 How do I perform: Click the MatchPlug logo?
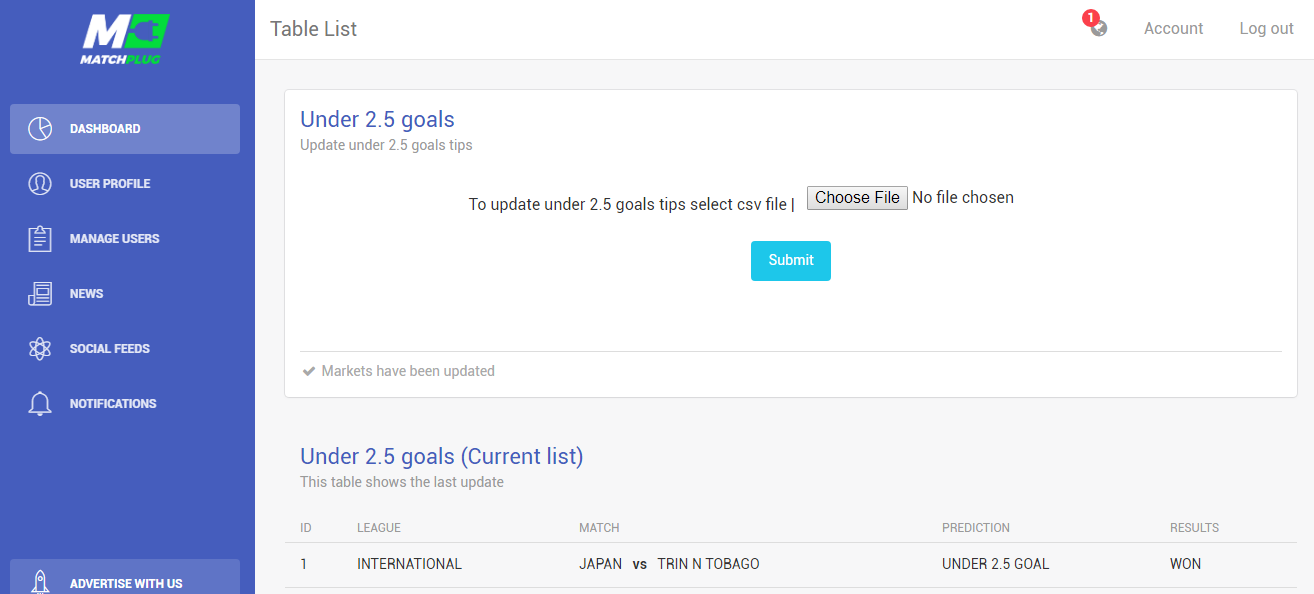tap(125, 39)
